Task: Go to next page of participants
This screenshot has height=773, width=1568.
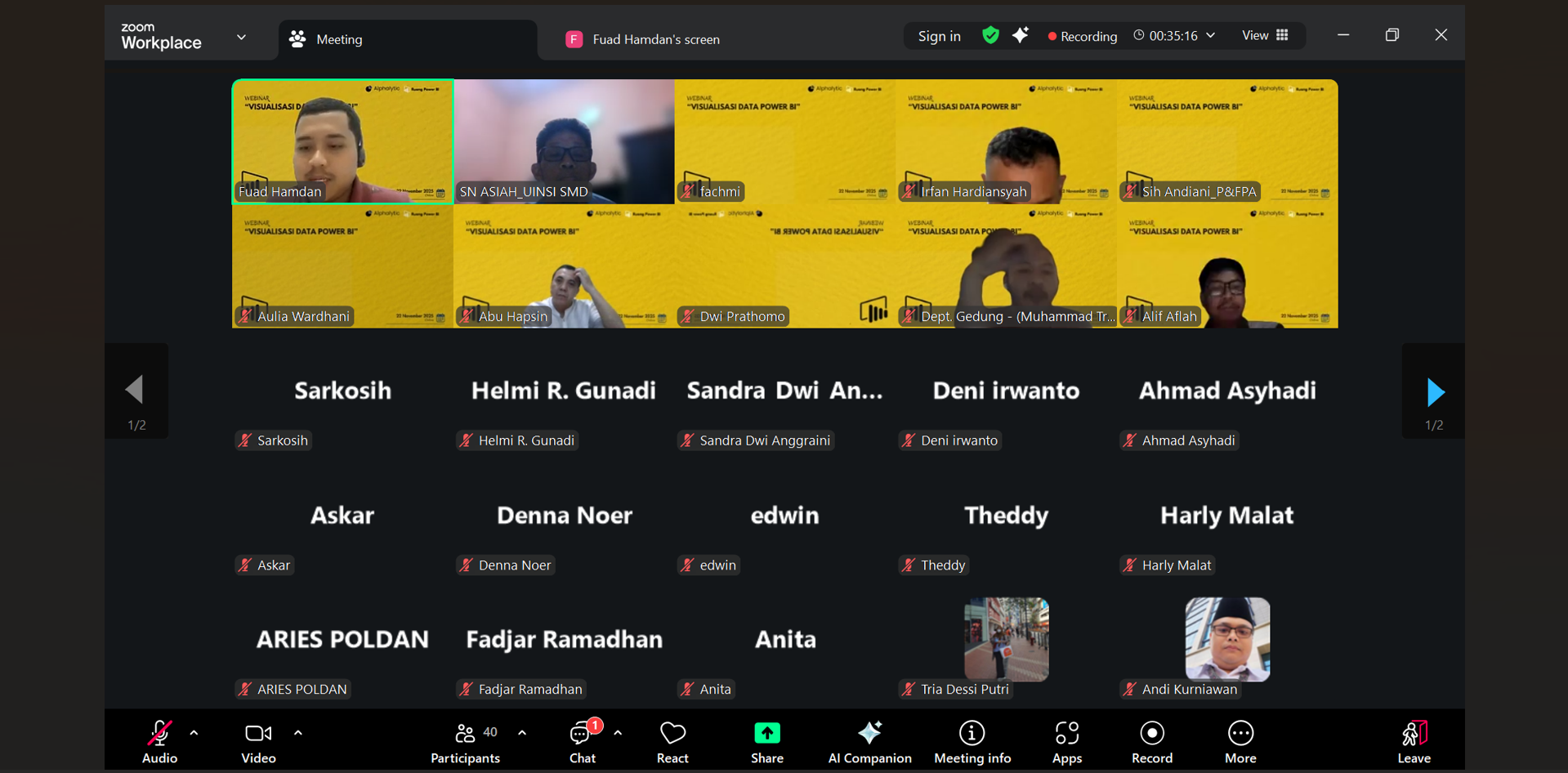Action: 1435,392
